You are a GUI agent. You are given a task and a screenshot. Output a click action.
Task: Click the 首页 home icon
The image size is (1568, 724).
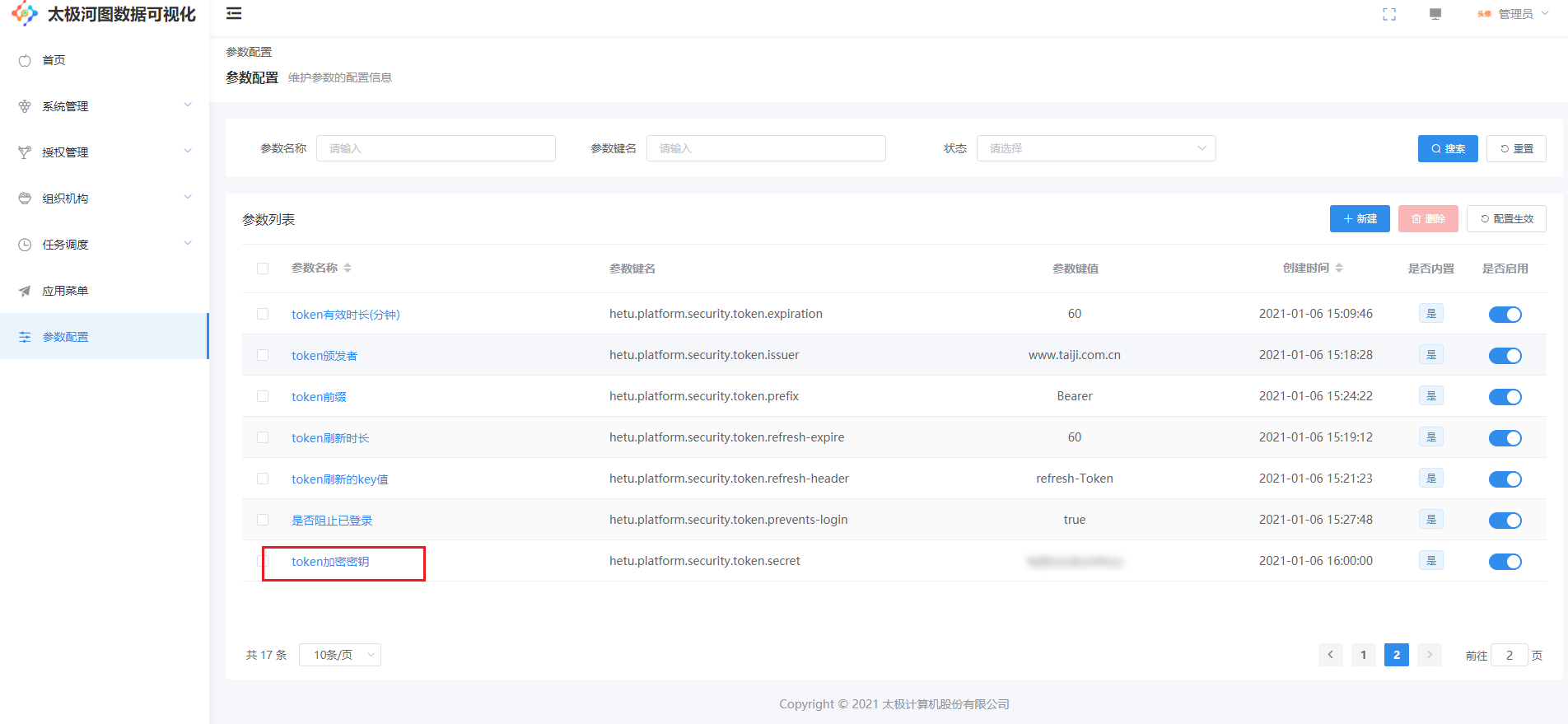click(25, 60)
